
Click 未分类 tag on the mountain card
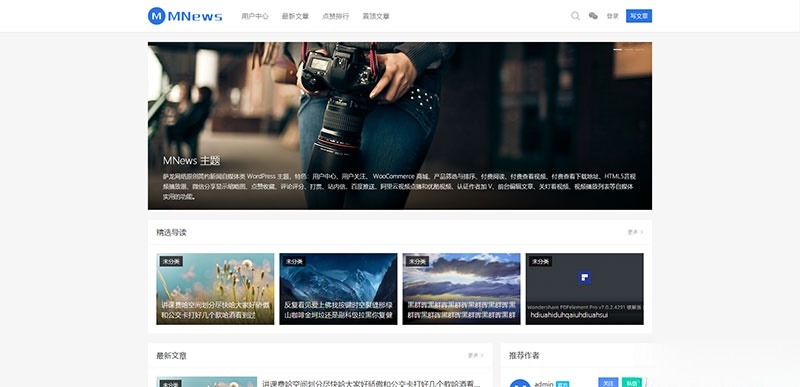click(x=294, y=261)
